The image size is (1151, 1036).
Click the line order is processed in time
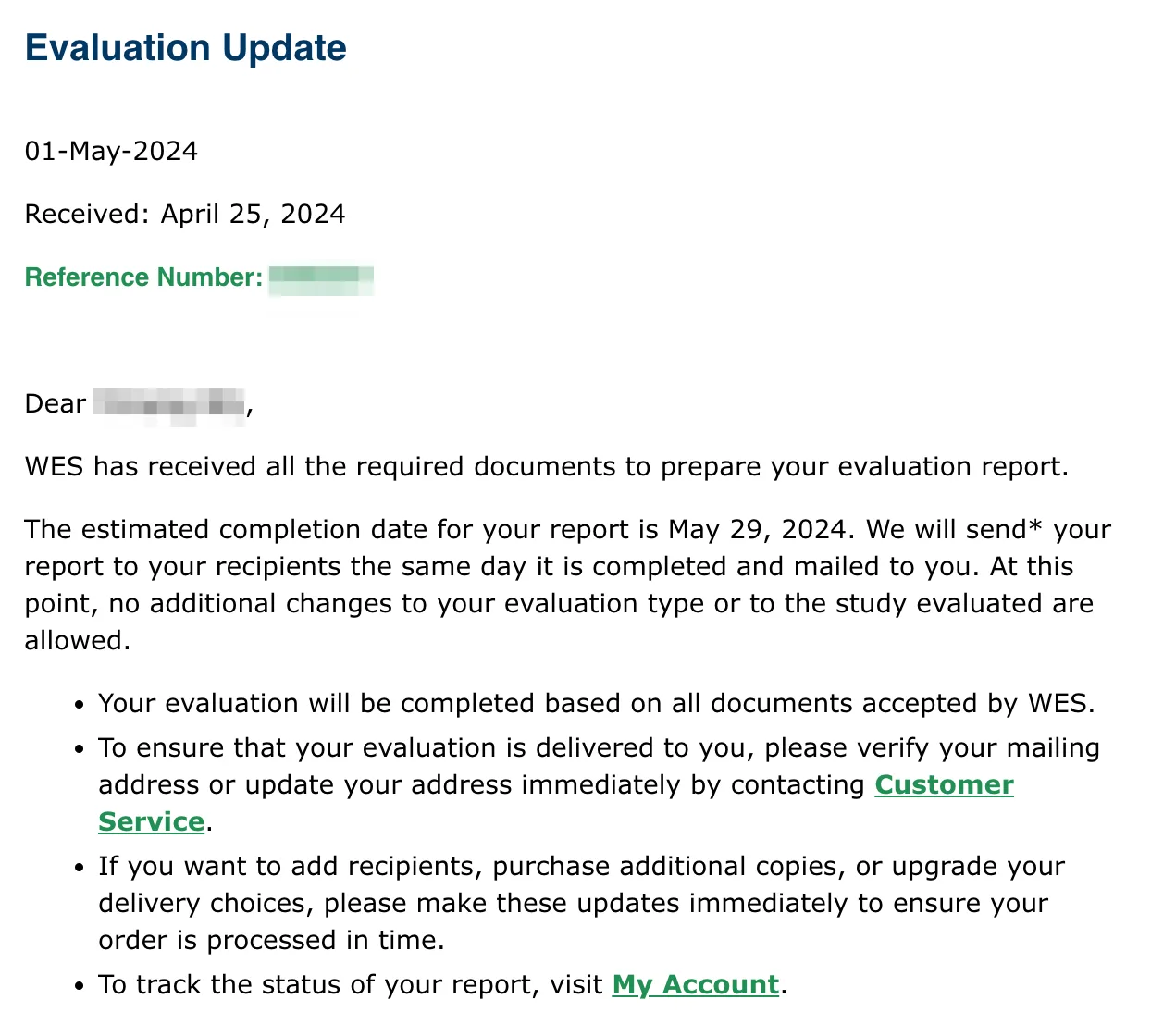pos(272,941)
